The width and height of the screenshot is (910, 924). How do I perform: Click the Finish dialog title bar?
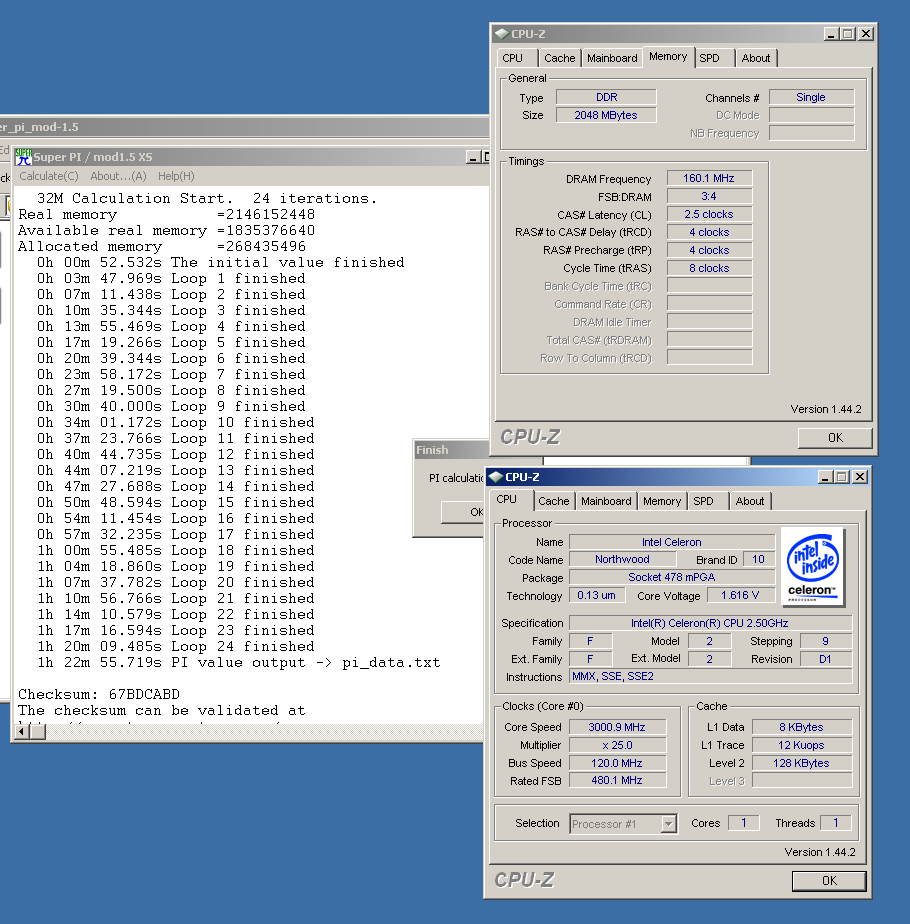click(451, 450)
